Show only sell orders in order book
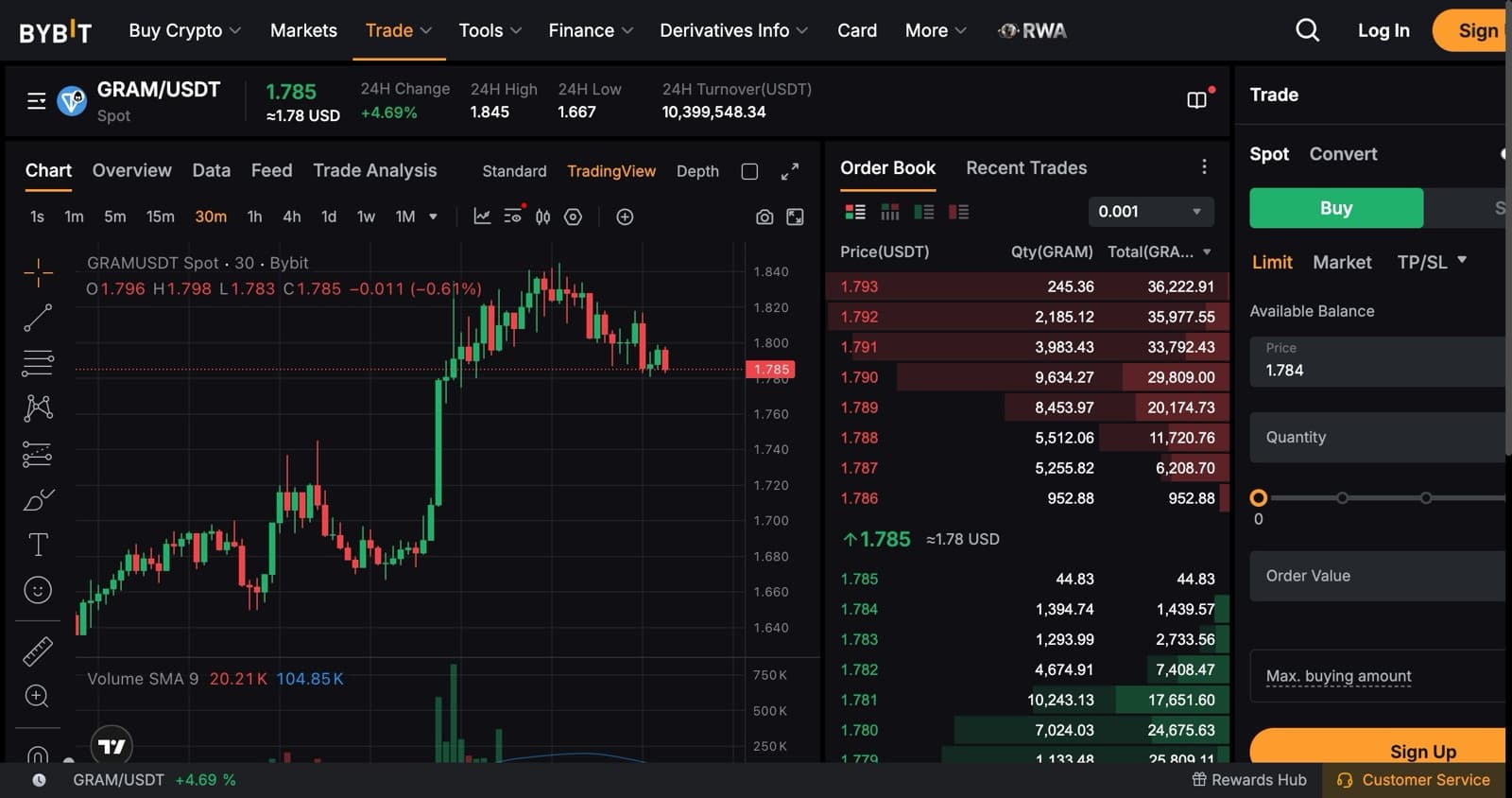Screen dimensions: 1512x798 tap(958, 212)
